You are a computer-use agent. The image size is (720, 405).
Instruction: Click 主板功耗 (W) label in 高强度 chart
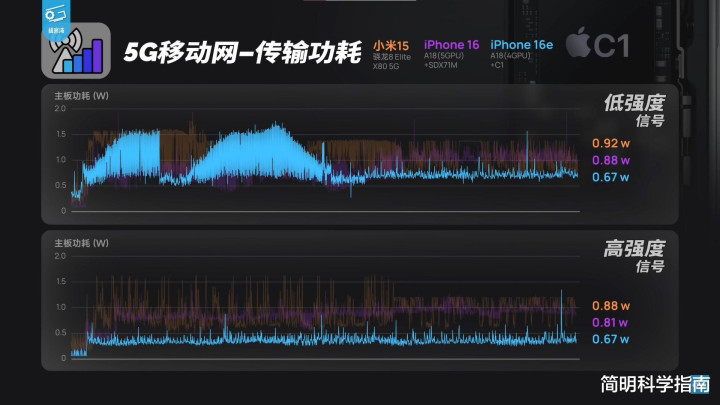(81, 243)
